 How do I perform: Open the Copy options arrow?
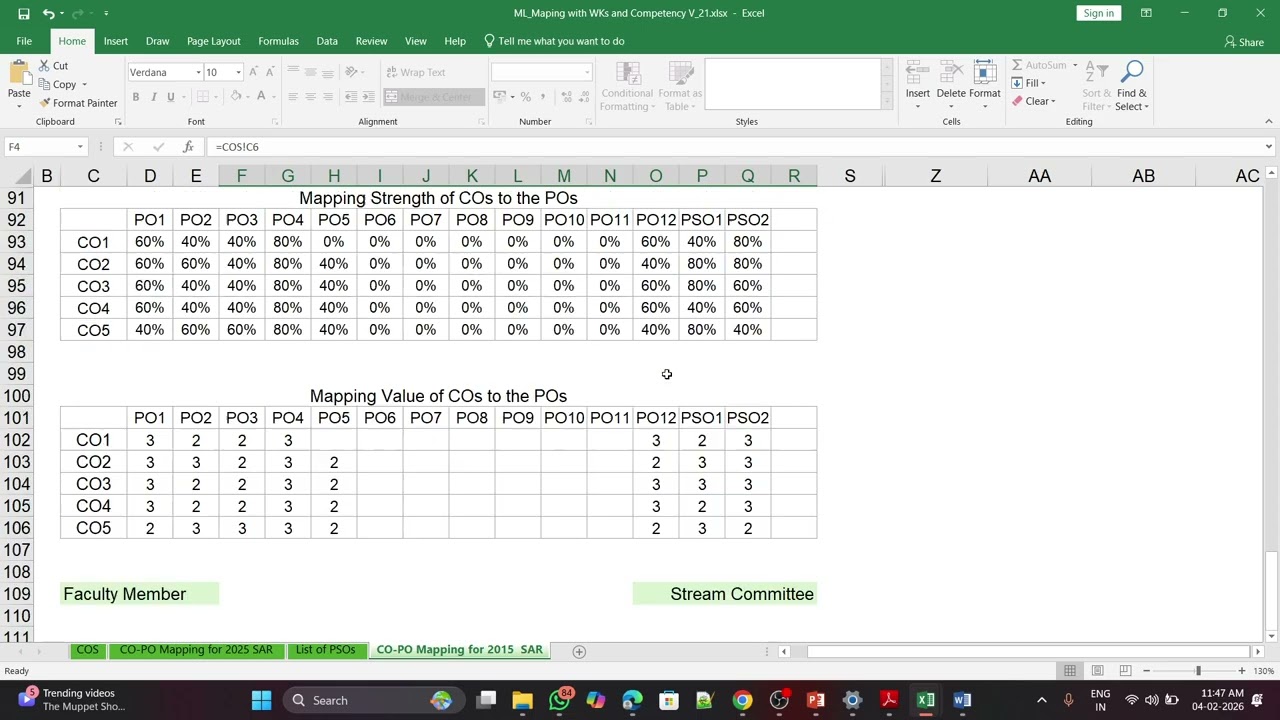[84, 85]
